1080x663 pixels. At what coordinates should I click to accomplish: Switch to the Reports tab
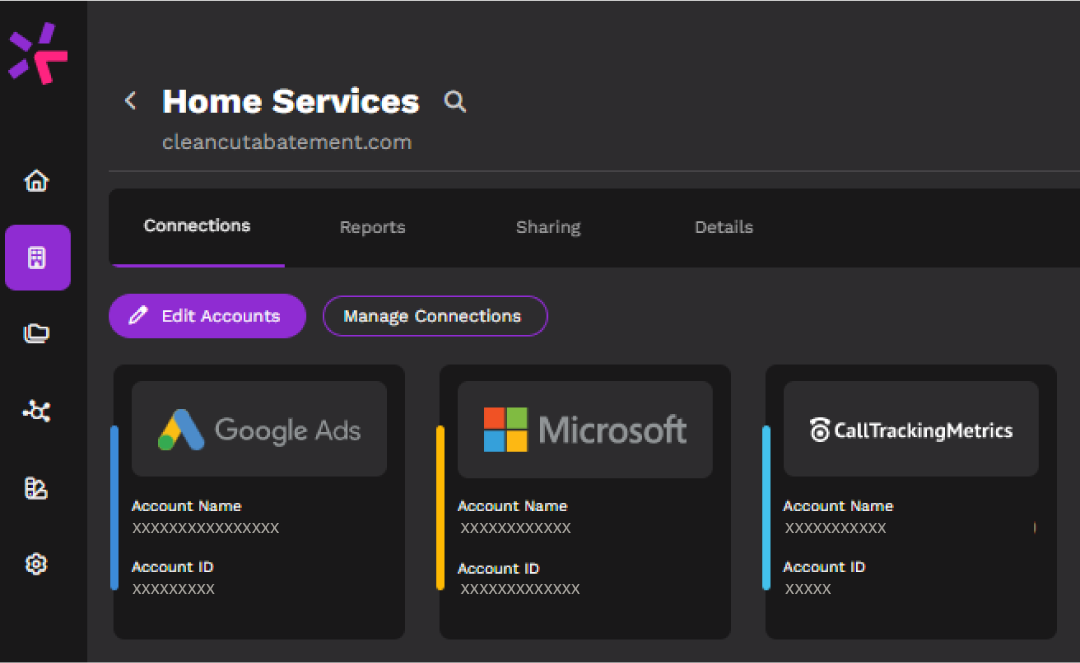click(373, 227)
